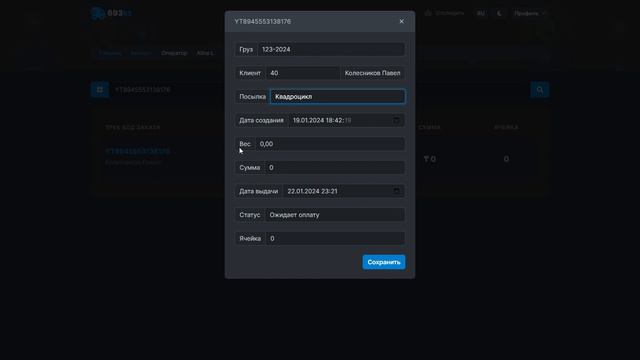Open calendar picker for Дата выдачи
Screen dimensions: 640x360
[396, 191]
